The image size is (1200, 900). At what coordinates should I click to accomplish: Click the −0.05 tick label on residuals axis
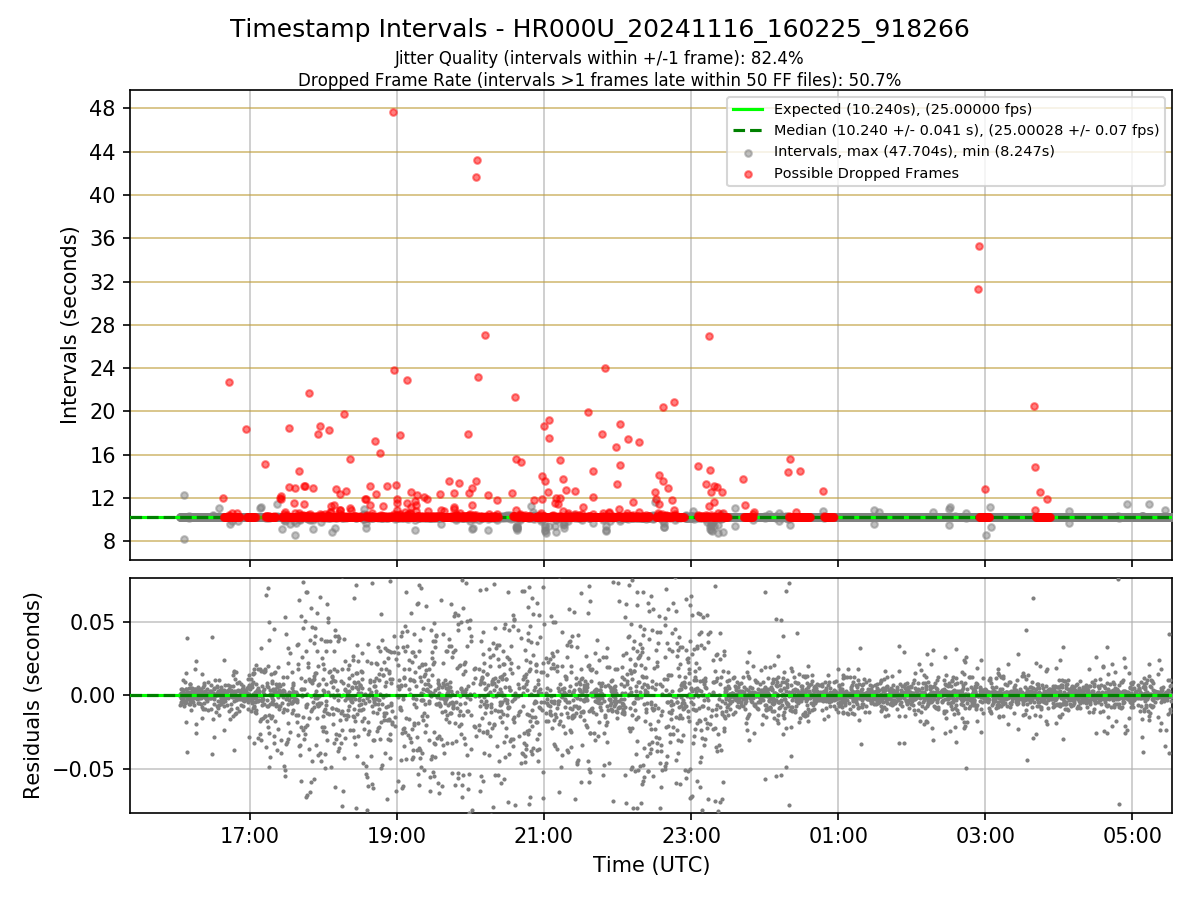coord(84,769)
